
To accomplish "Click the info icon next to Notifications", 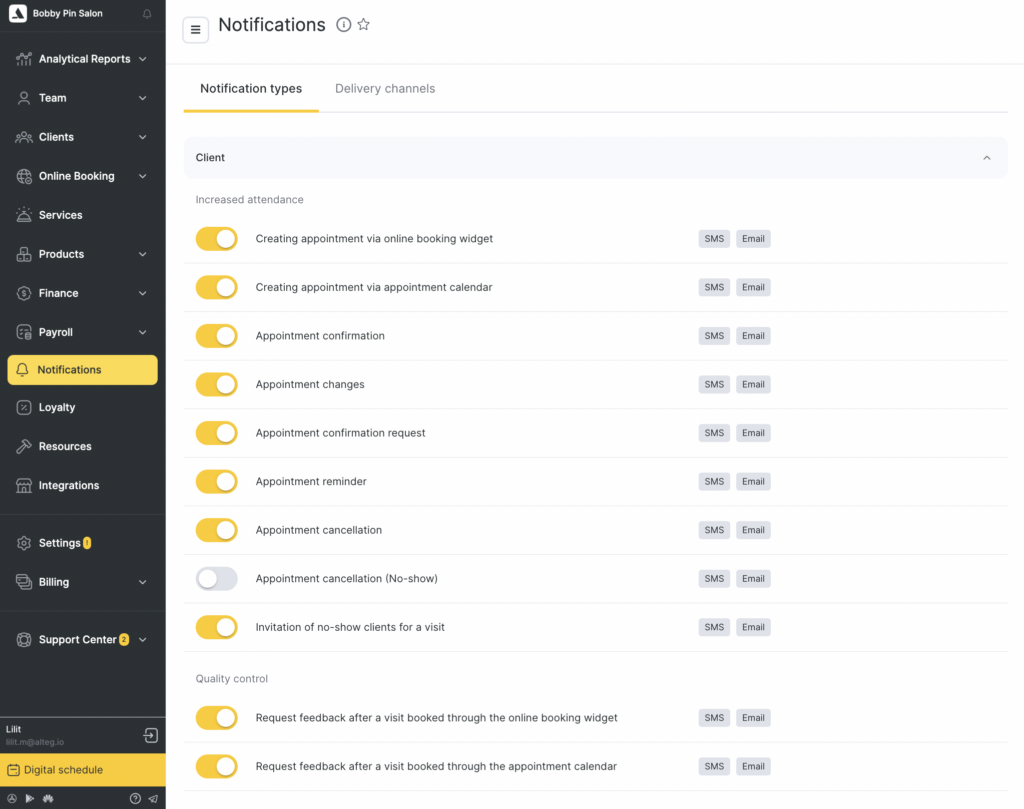I will point(343,25).
